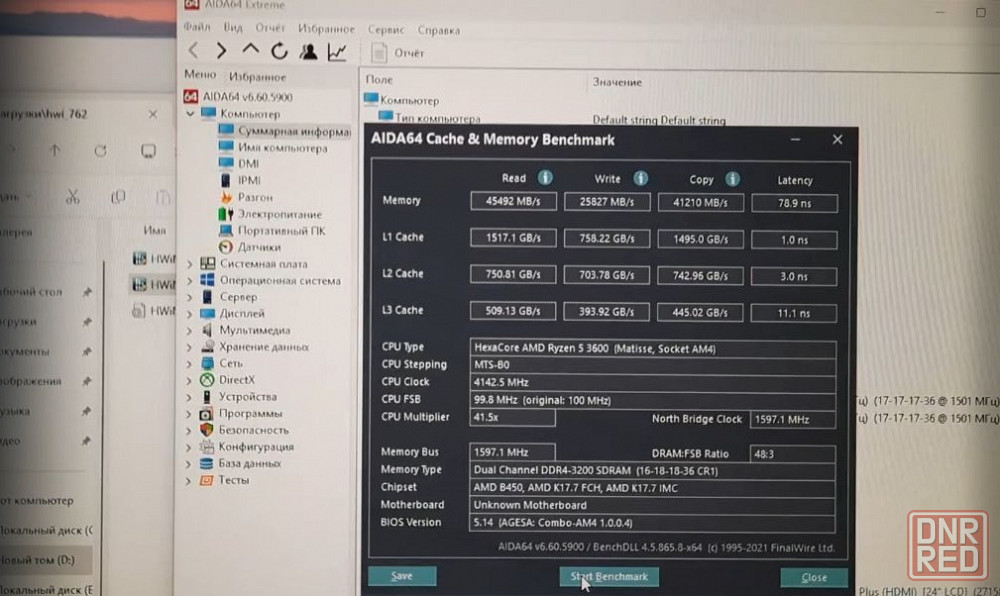1000x596 pixels.
Task: Click L1 Cache Read value 1517.1 GB/s
Action: click(513, 238)
